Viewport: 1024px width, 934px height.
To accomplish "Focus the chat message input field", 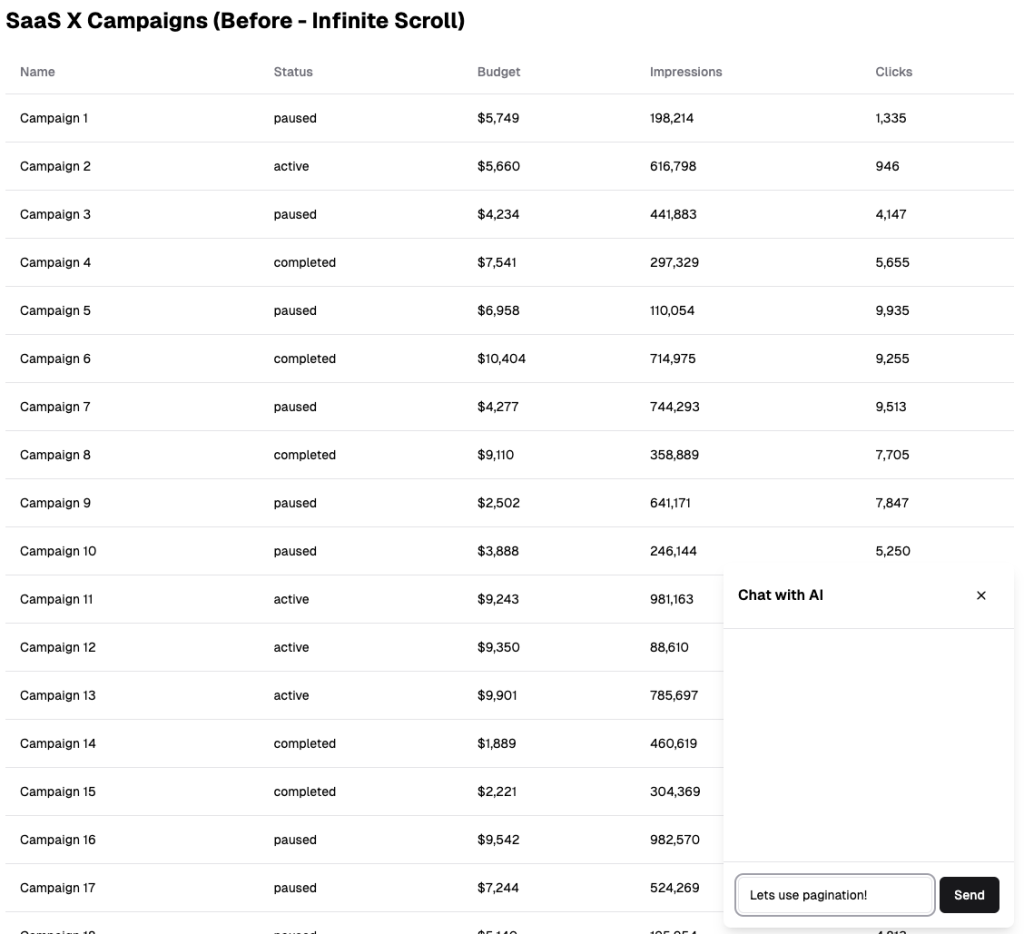I will click(834, 895).
